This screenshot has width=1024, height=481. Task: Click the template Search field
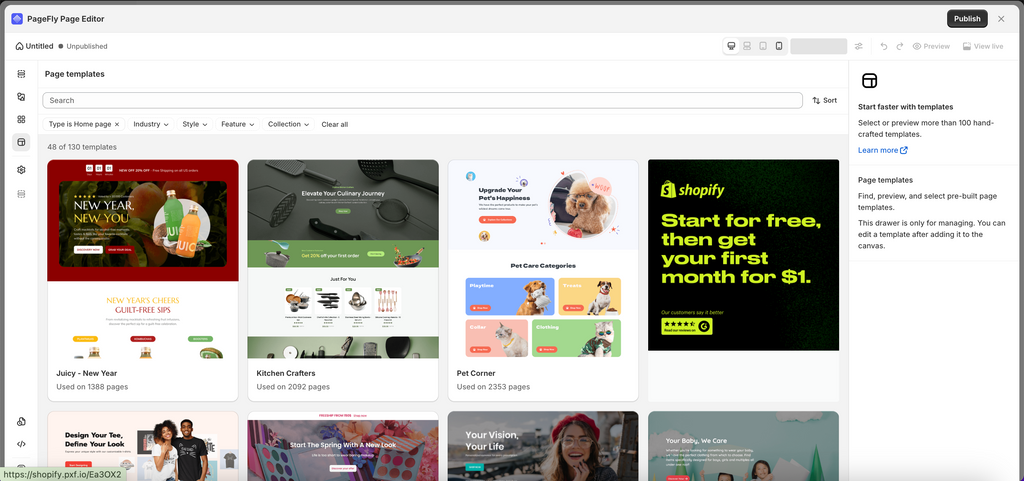pyautogui.click(x=423, y=101)
